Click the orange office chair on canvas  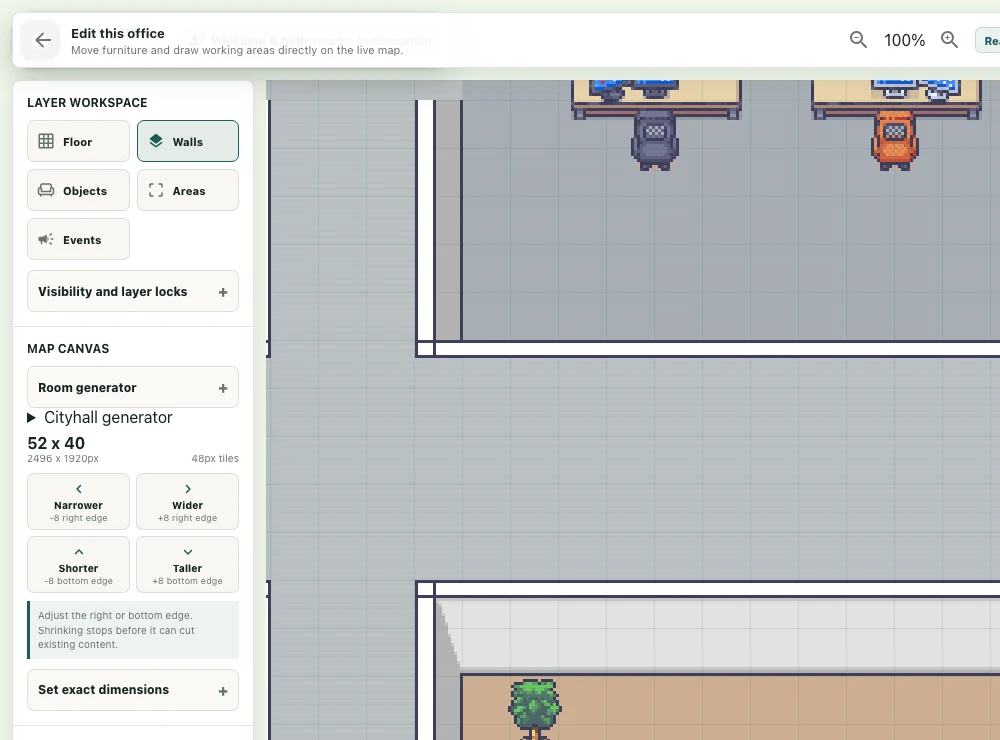pos(895,141)
